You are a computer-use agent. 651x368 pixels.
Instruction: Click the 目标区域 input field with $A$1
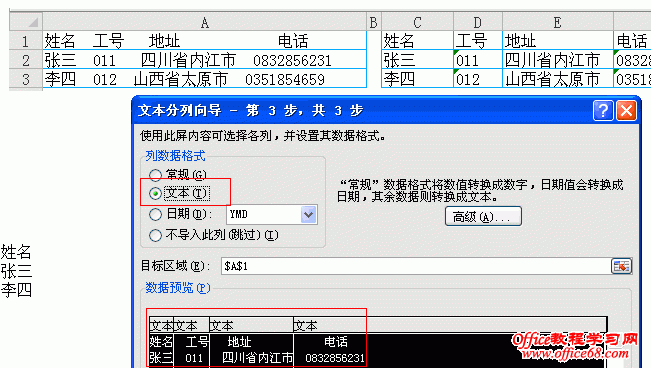(415, 266)
